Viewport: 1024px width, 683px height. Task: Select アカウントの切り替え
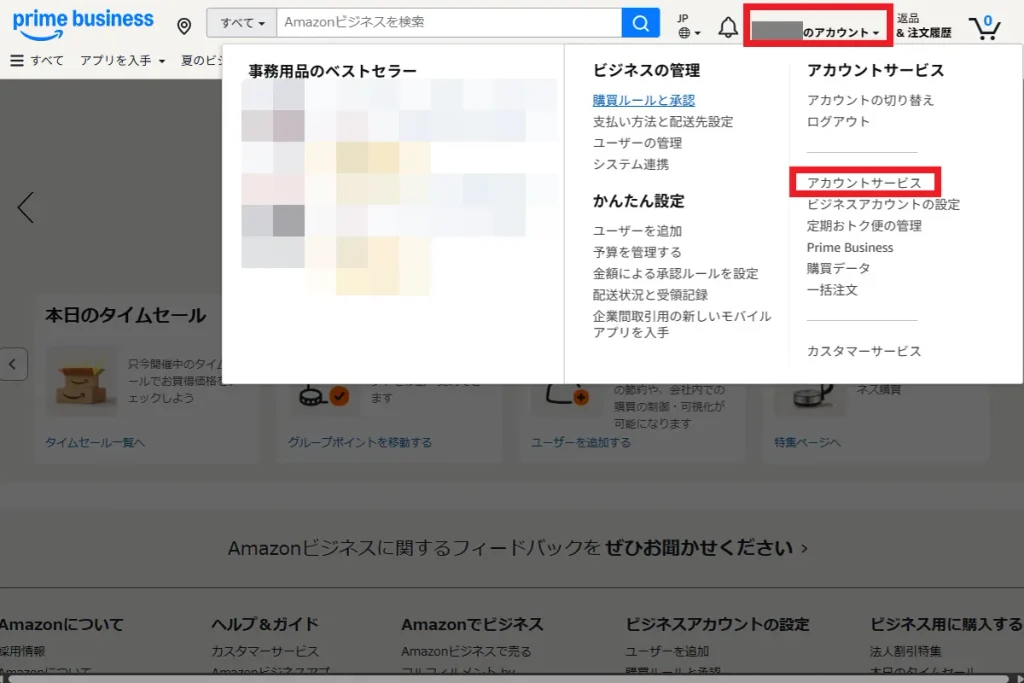870,101
